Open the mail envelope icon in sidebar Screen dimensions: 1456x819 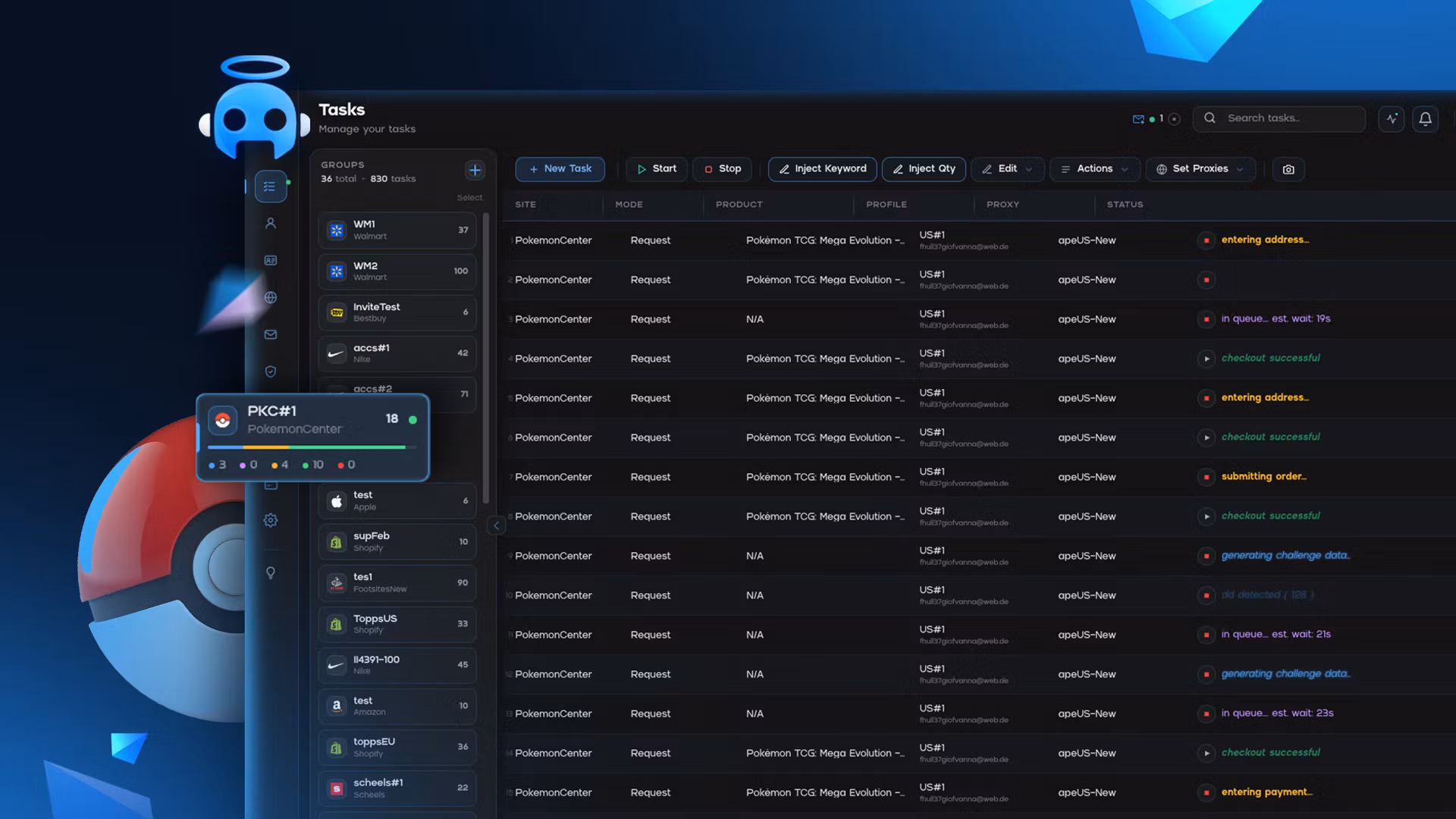(270, 334)
